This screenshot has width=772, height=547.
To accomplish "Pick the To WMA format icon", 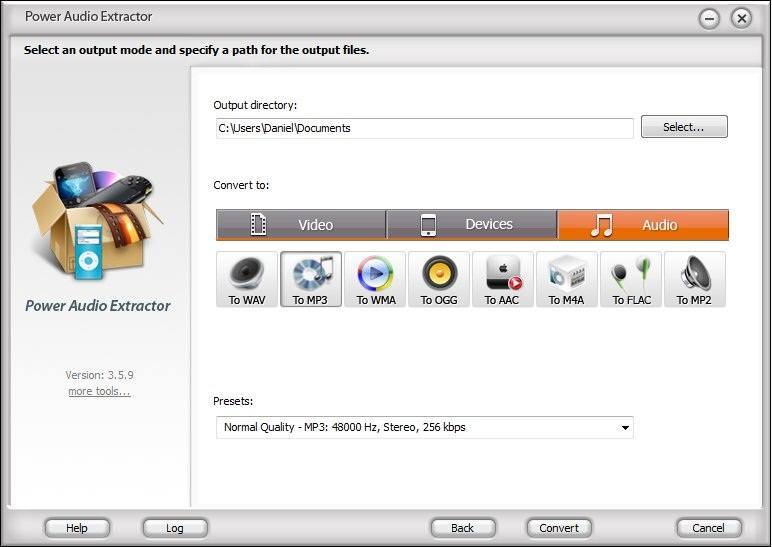I will [375, 279].
